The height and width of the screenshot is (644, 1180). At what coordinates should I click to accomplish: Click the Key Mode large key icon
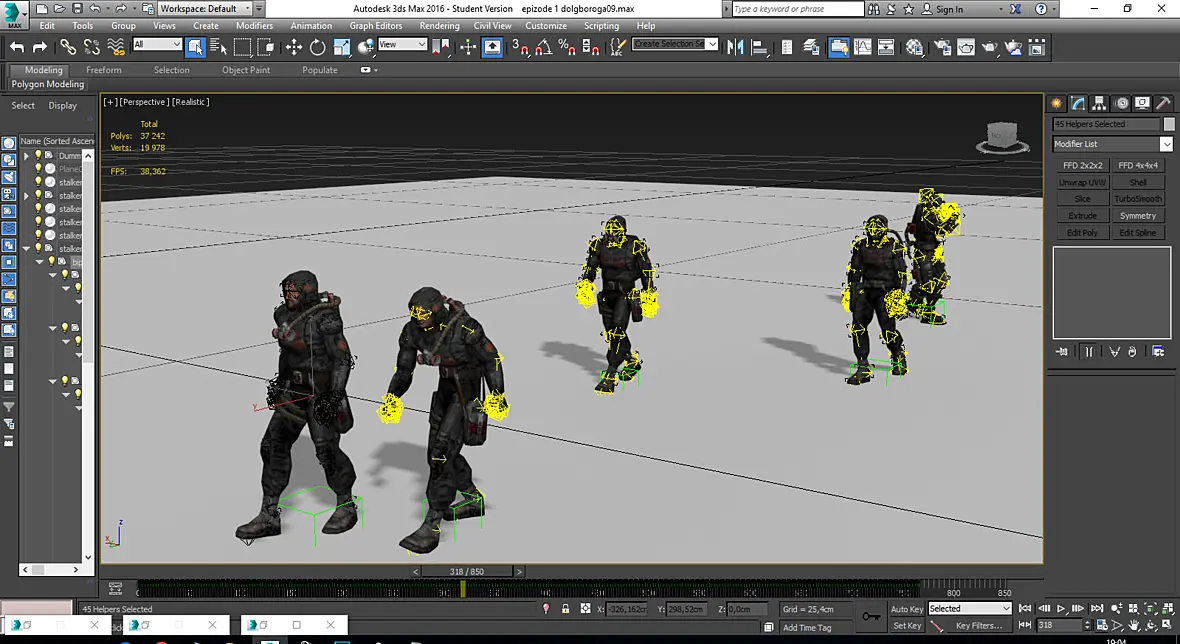click(x=871, y=616)
